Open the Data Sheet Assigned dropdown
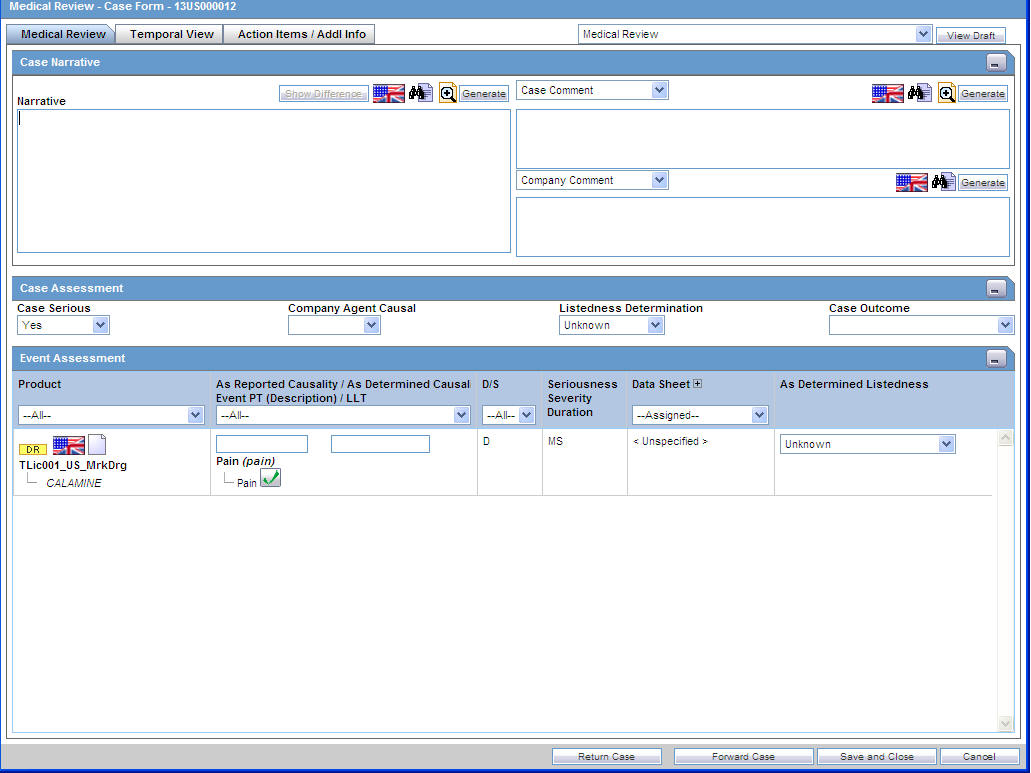Screen dimensions: 1031x773 (x=759, y=415)
